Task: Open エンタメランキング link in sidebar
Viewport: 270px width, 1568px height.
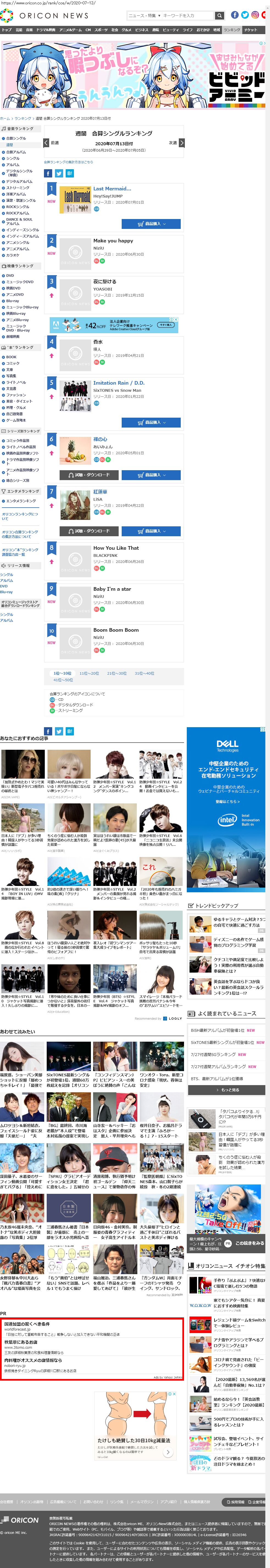Action: (x=21, y=501)
